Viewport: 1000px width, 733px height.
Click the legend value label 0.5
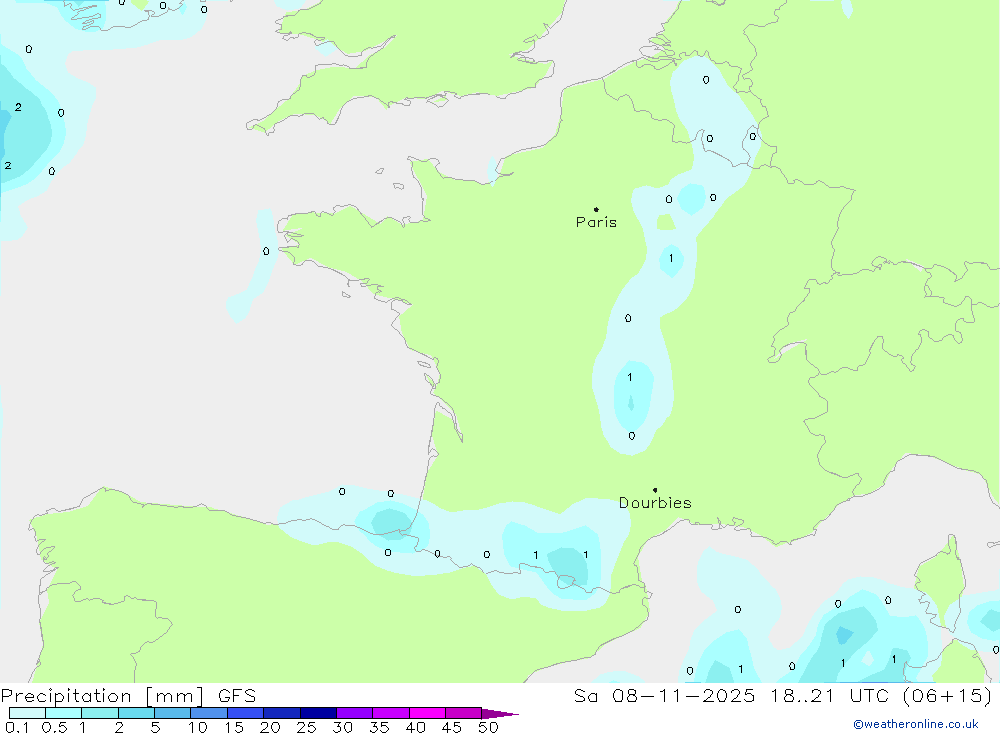click(54, 727)
